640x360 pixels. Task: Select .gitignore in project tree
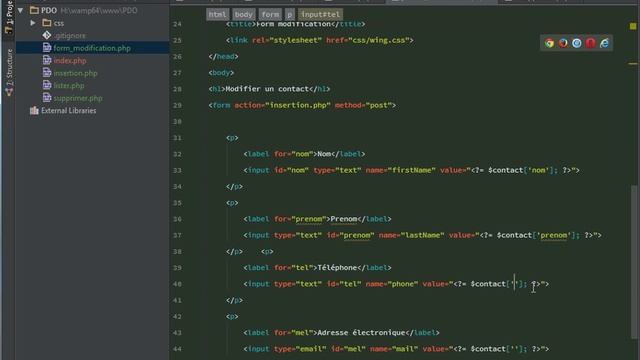(70, 36)
